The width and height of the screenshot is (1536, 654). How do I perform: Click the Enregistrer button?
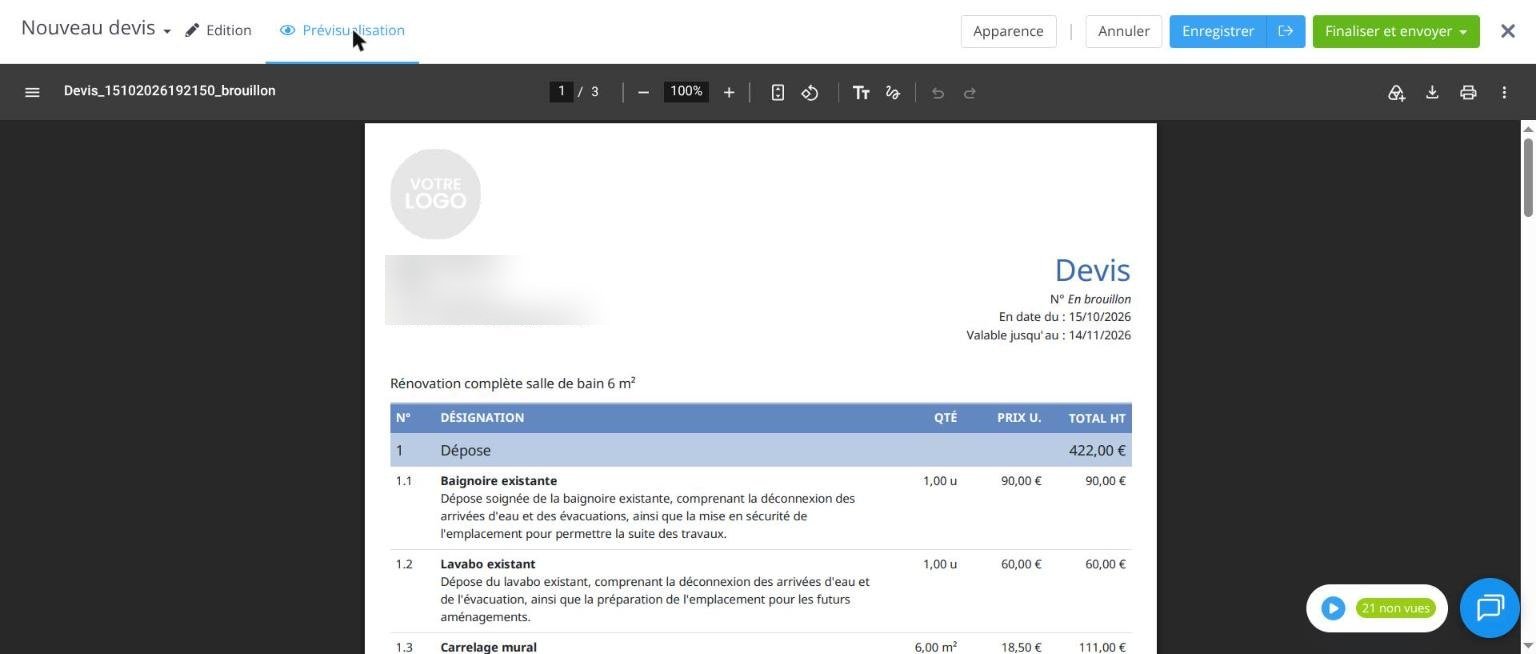(1218, 31)
